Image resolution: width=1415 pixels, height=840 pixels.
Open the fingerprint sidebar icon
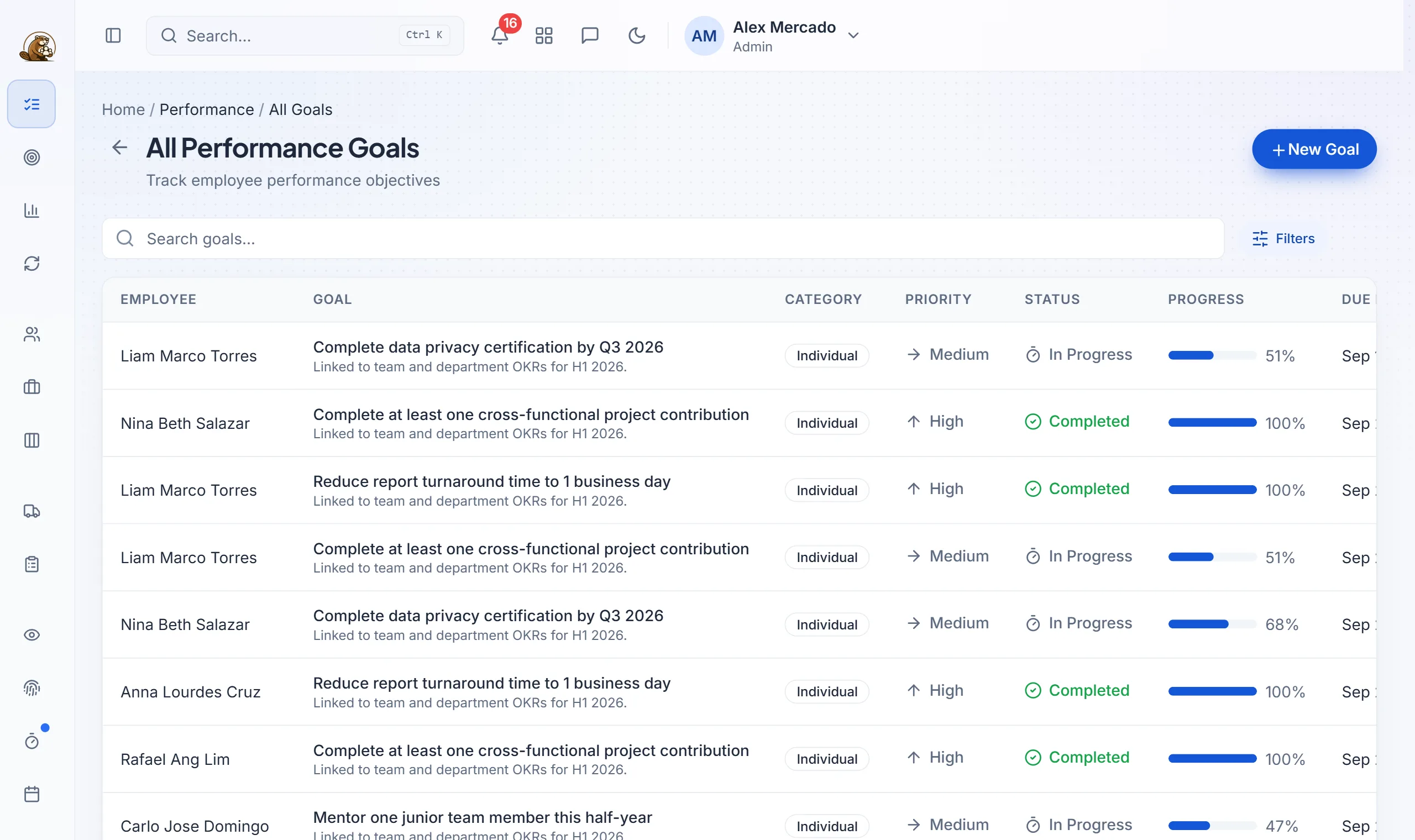click(32, 688)
